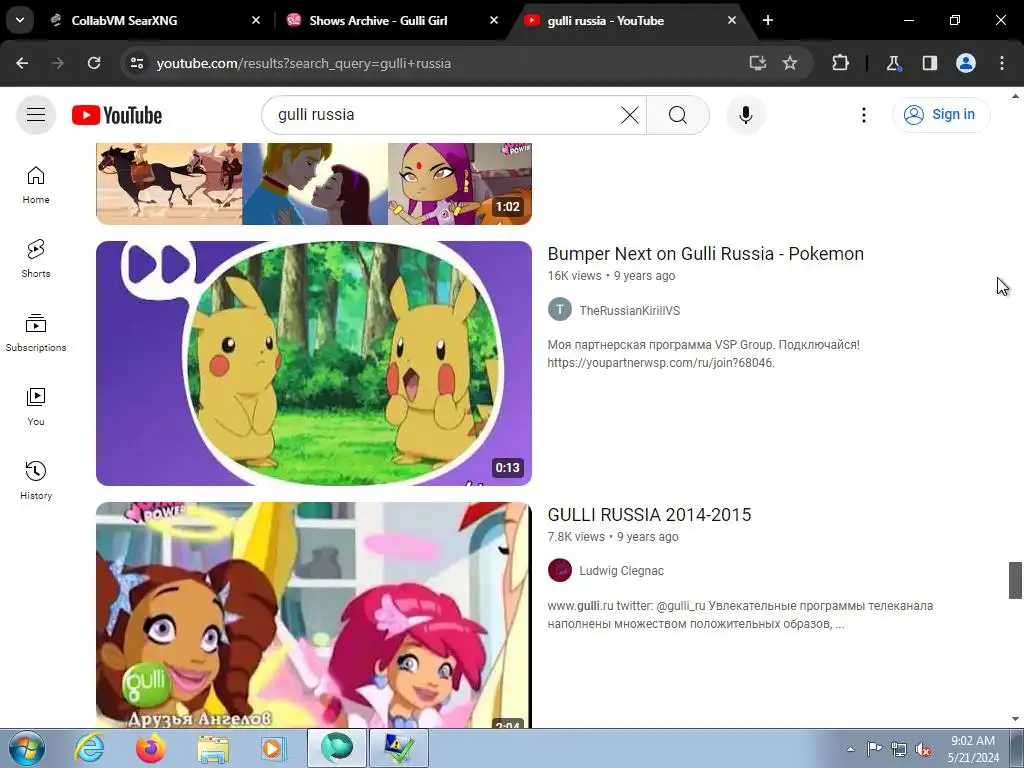The height and width of the screenshot is (768, 1024).
Task: Open Windows Start menu
Action: pos(27,748)
